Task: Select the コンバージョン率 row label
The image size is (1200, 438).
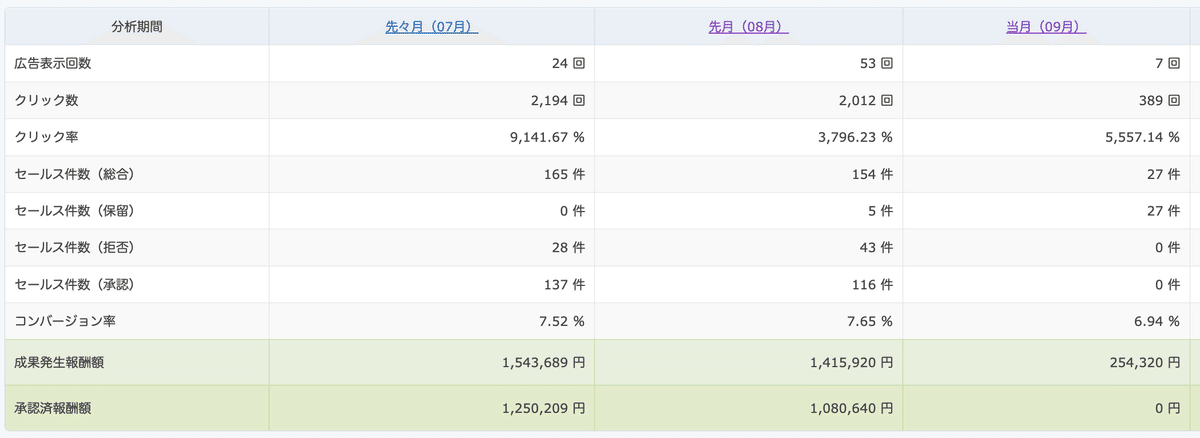Action: pos(67,321)
